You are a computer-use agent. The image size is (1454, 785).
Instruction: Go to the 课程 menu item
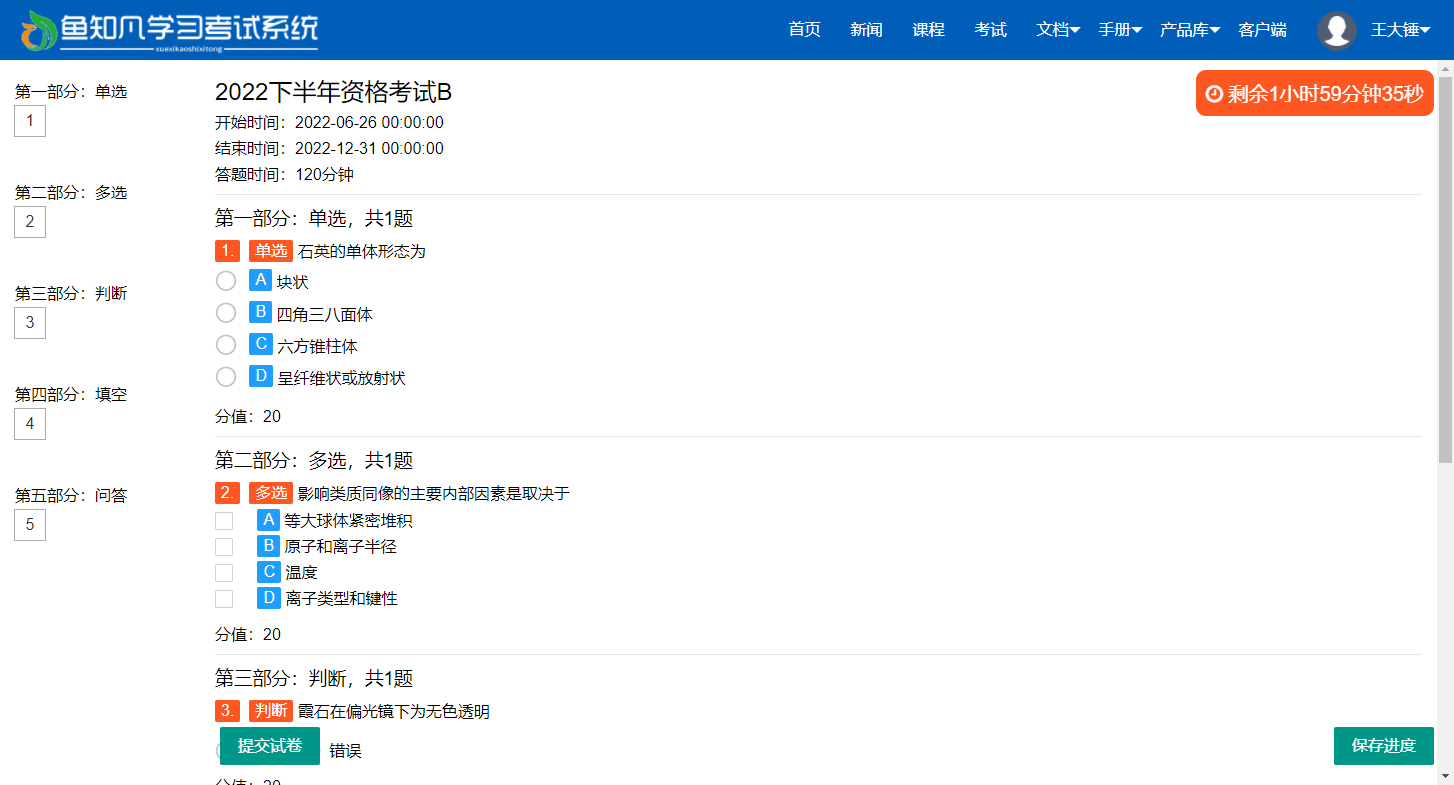tap(929, 30)
